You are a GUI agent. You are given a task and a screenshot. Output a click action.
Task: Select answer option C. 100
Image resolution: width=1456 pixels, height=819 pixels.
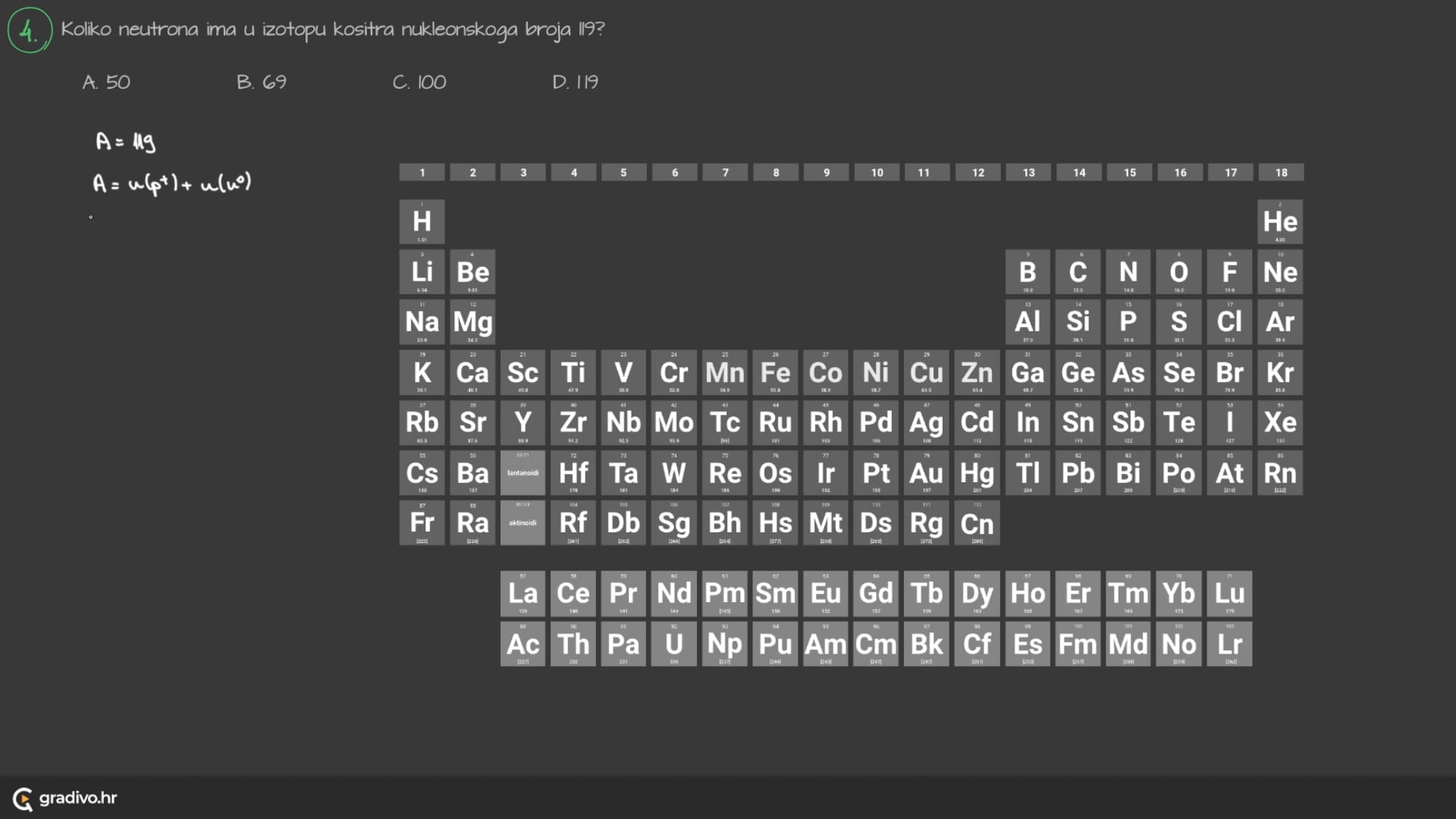pos(419,82)
